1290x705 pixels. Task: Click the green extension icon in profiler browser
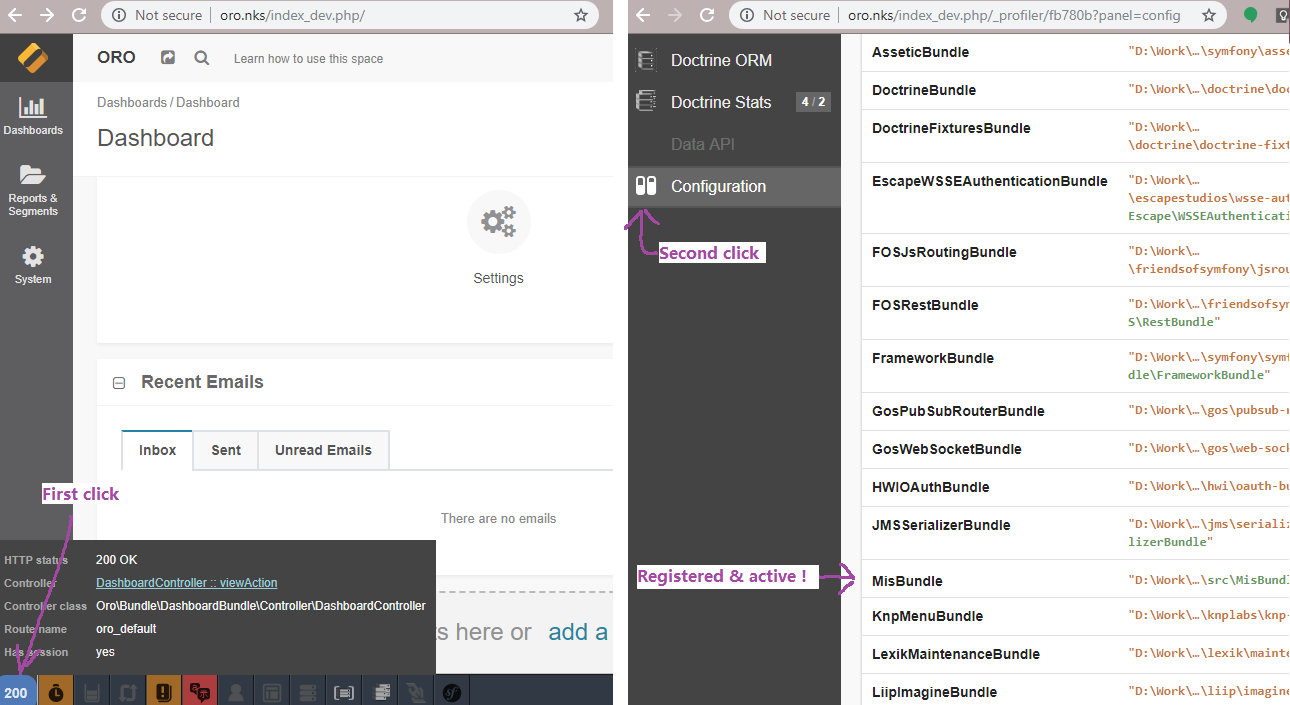coord(1251,15)
